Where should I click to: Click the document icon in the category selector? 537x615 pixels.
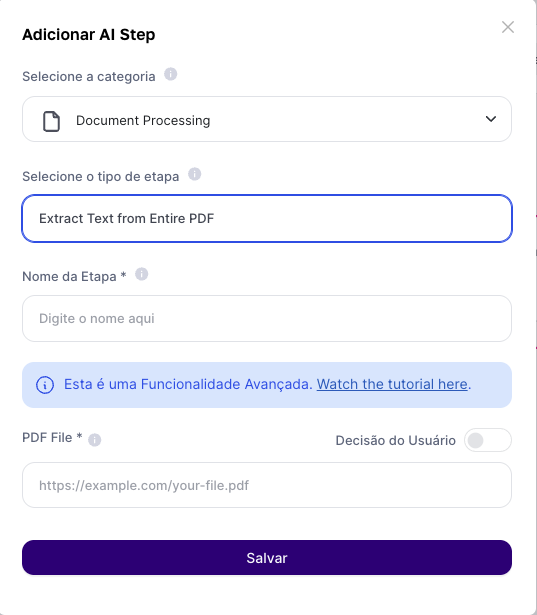click(x=51, y=121)
